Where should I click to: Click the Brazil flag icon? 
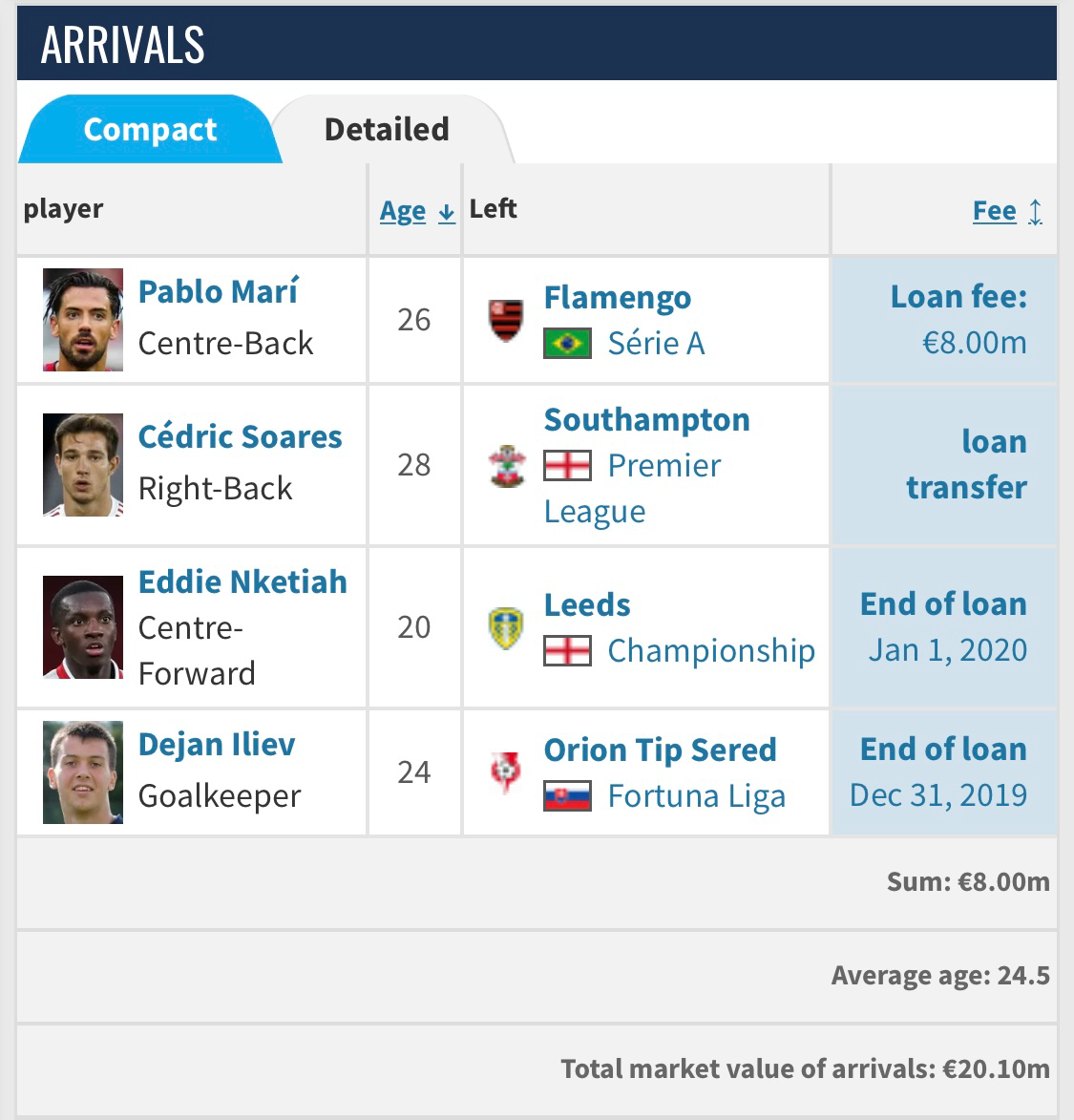click(567, 343)
